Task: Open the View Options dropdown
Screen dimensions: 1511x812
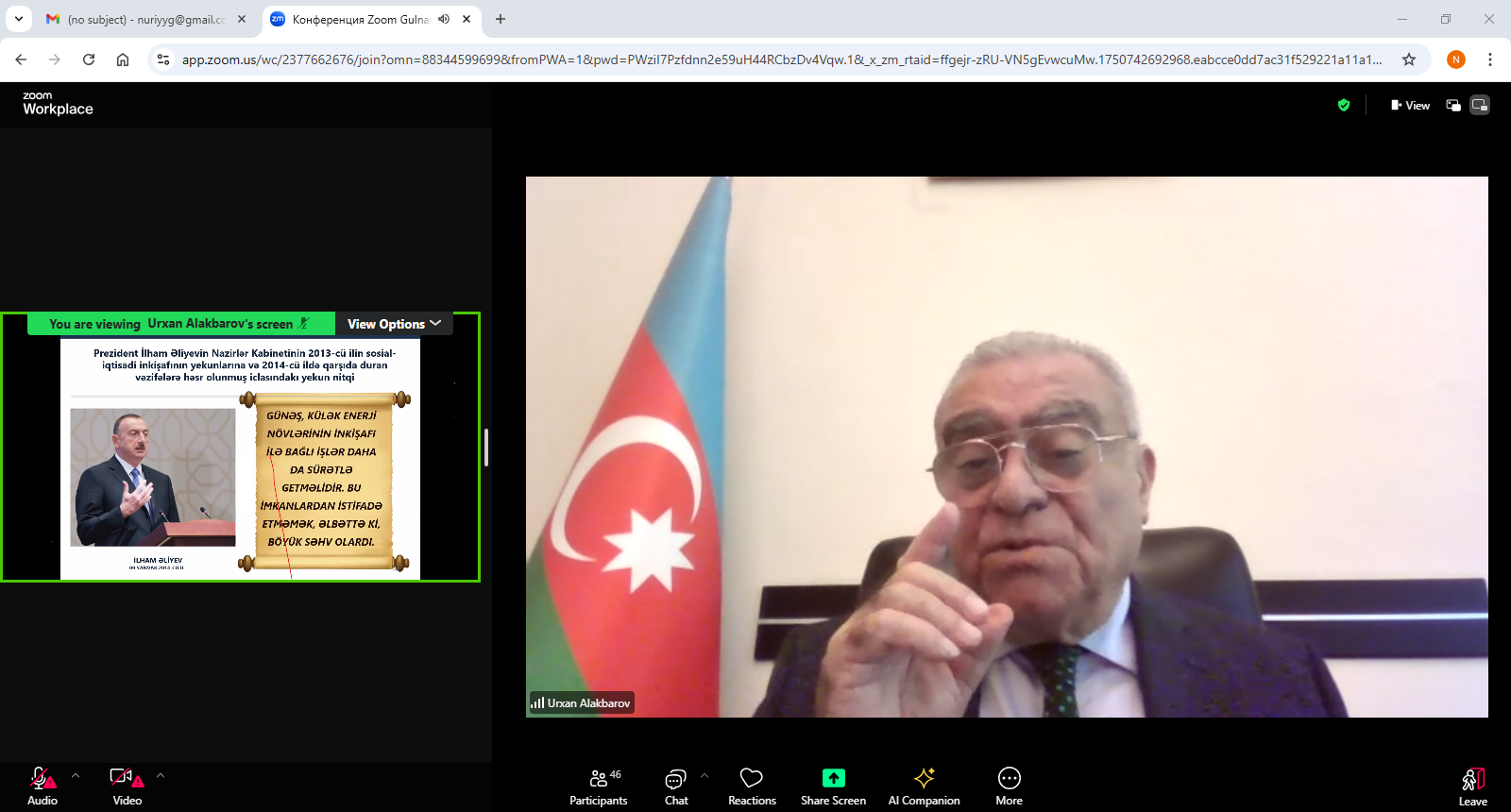Action: coord(394,324)
